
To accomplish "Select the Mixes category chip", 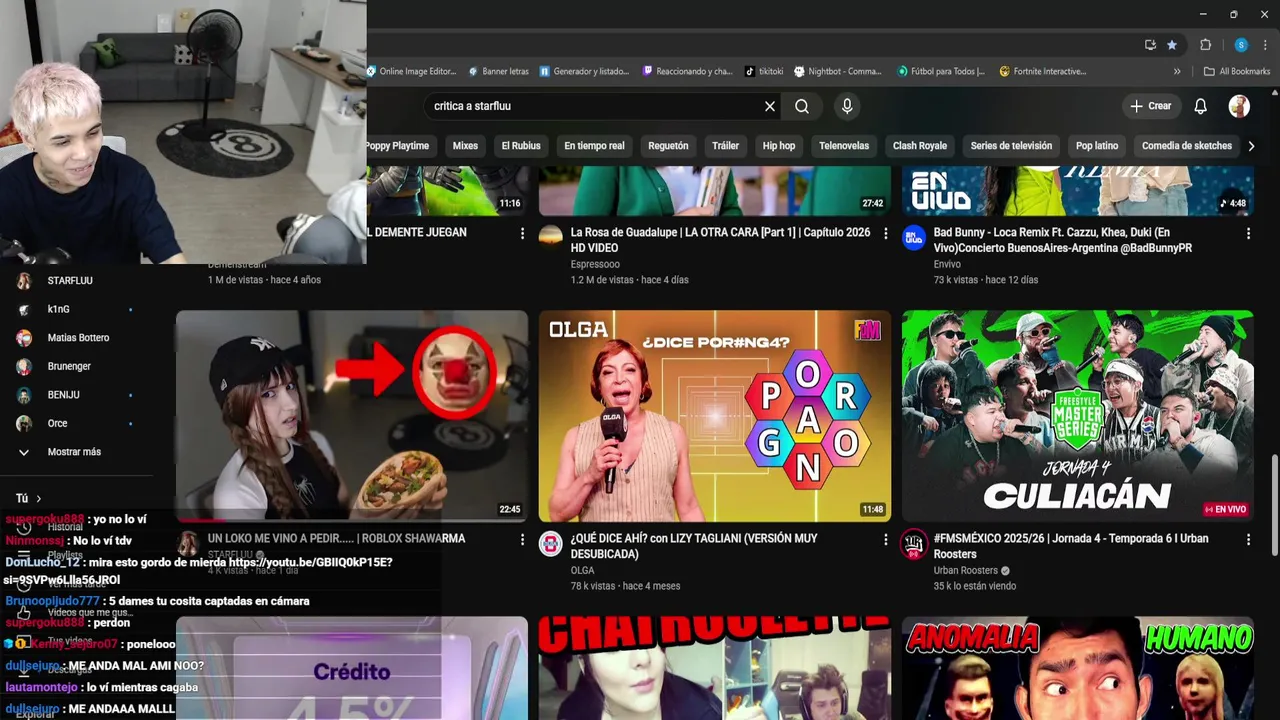I will click(x=465, y=146).
